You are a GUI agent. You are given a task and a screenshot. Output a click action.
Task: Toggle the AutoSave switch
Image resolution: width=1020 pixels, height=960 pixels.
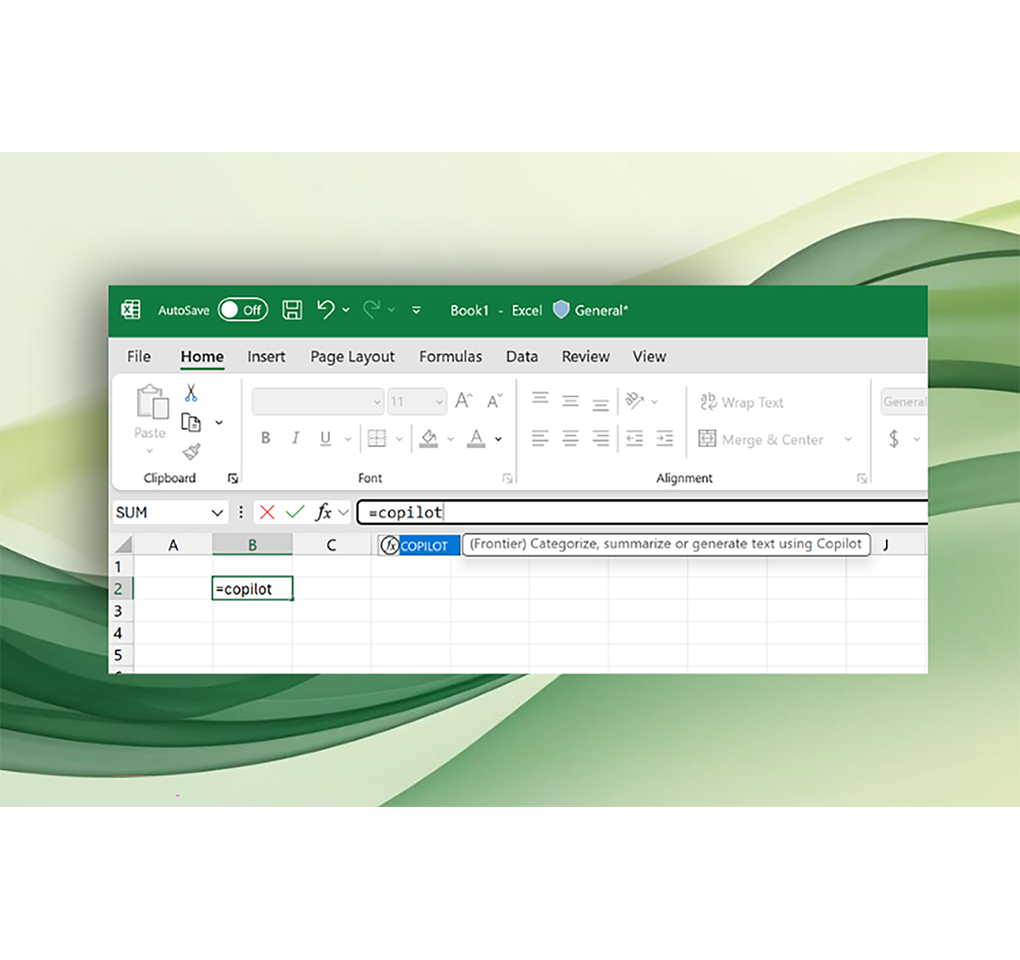(243, 310)
